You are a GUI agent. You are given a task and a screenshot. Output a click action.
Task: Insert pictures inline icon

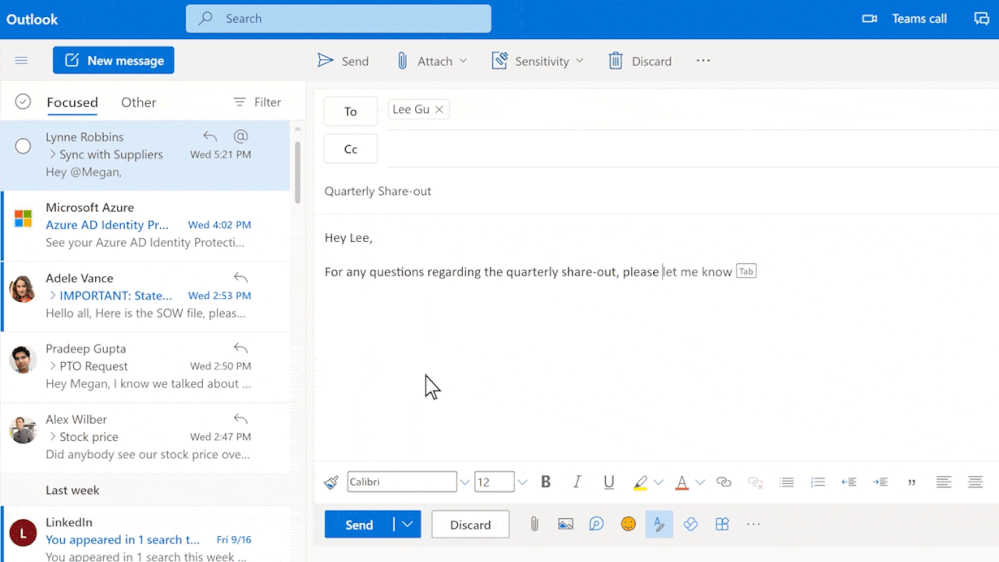565,524
